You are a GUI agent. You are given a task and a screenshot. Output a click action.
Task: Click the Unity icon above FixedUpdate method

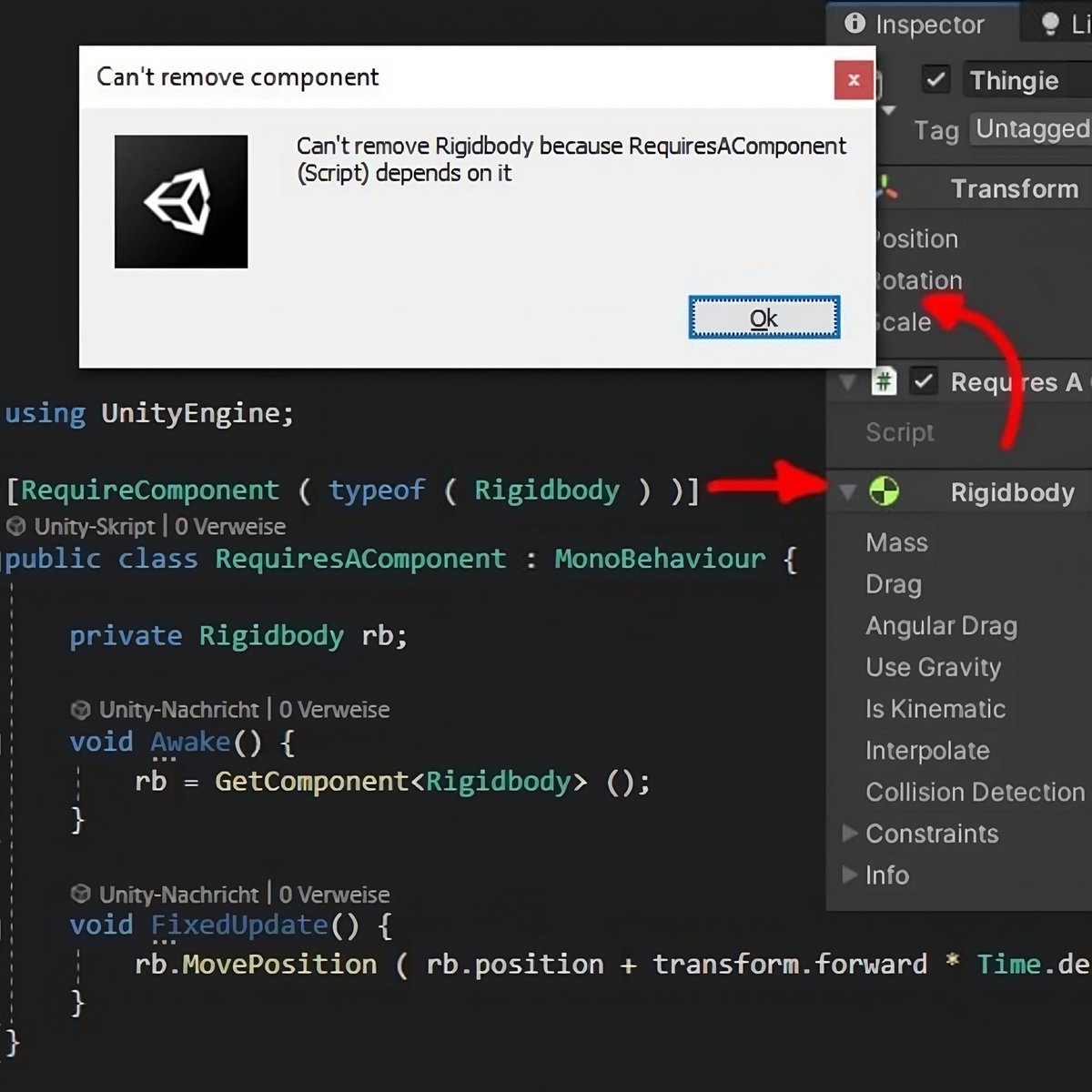click(x=80, y=894)
